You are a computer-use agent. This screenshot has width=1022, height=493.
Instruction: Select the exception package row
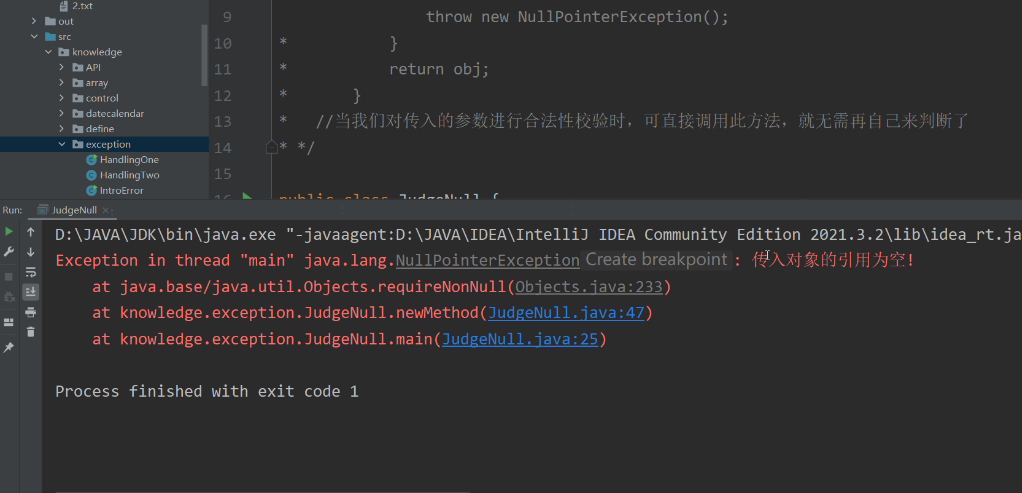[x=104, y=144]
